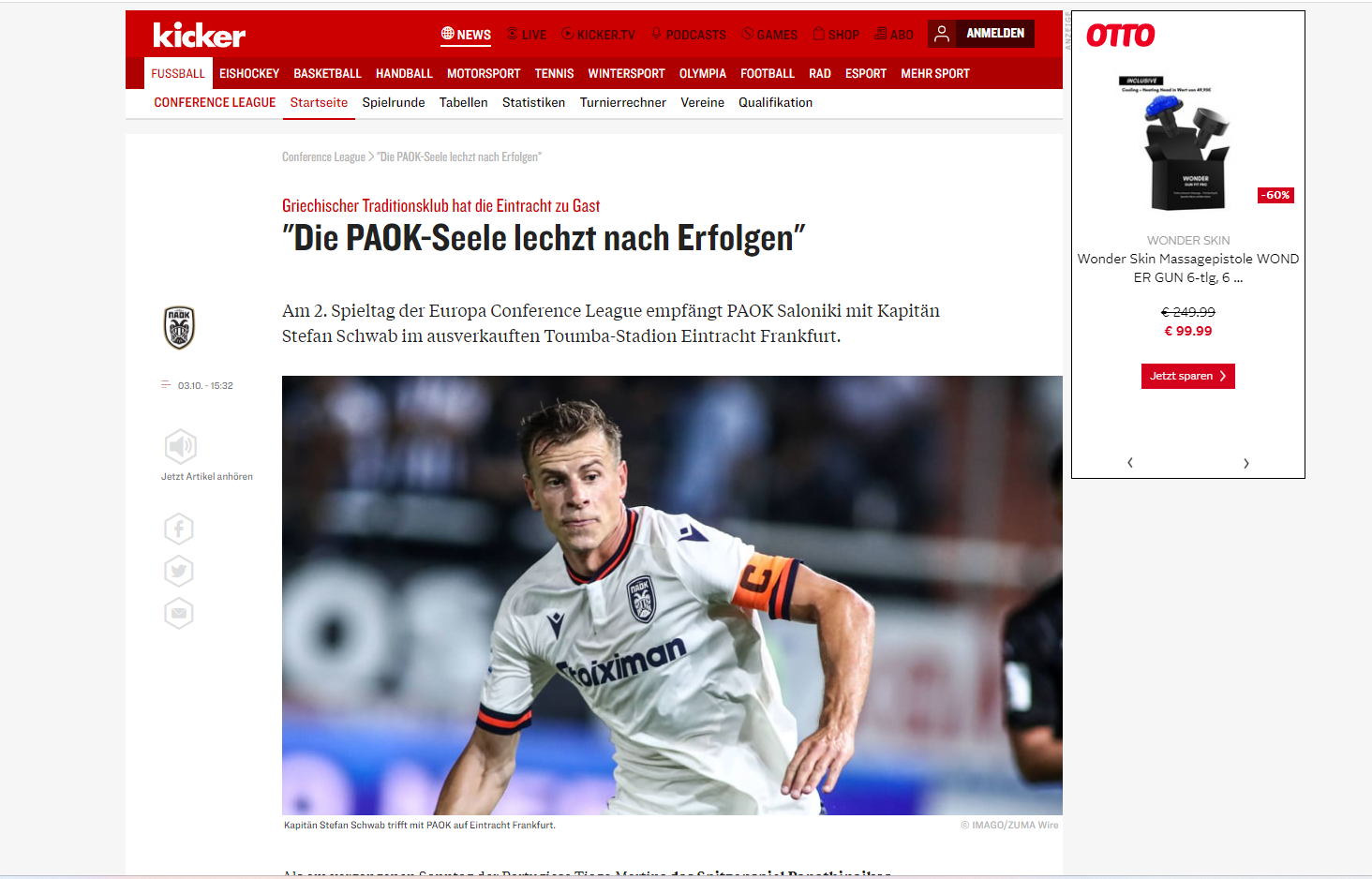The image size is (1372, 879).
Task: Click the ANMELDEN button
Action: click(x=995, y=34)
